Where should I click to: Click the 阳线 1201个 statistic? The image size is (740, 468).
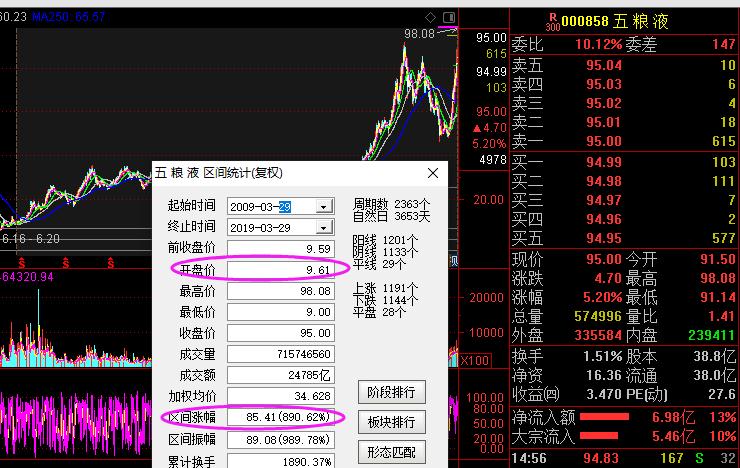[x=385, y=240]
